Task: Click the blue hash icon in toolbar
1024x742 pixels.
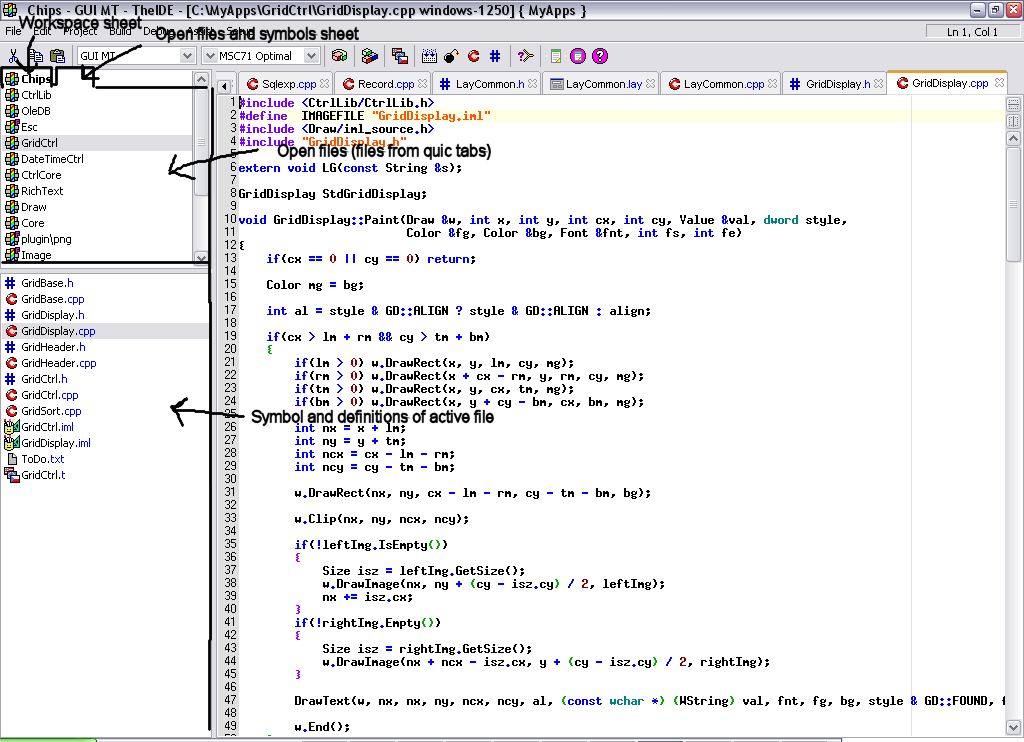Action: pos(494,56)
